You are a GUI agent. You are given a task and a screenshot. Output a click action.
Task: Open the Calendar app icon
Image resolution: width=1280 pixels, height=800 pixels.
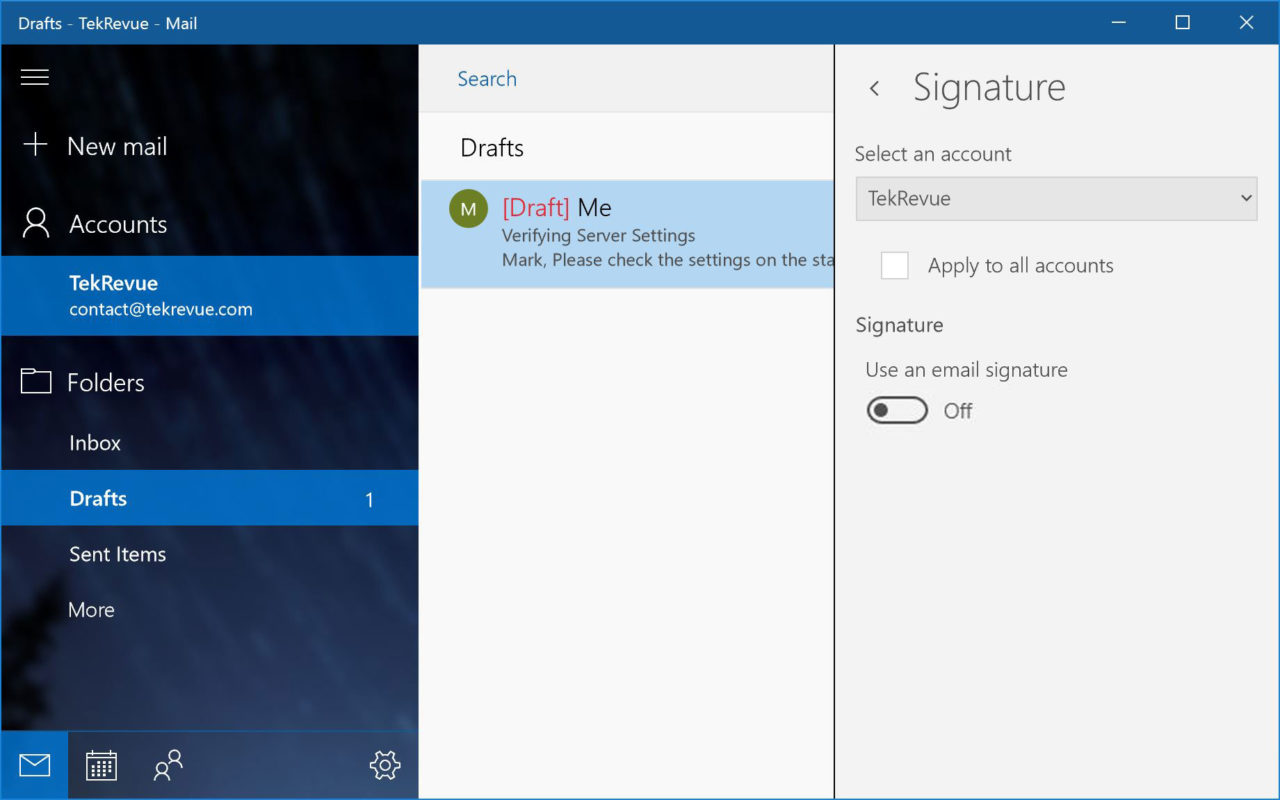click(x=101, y=766)
